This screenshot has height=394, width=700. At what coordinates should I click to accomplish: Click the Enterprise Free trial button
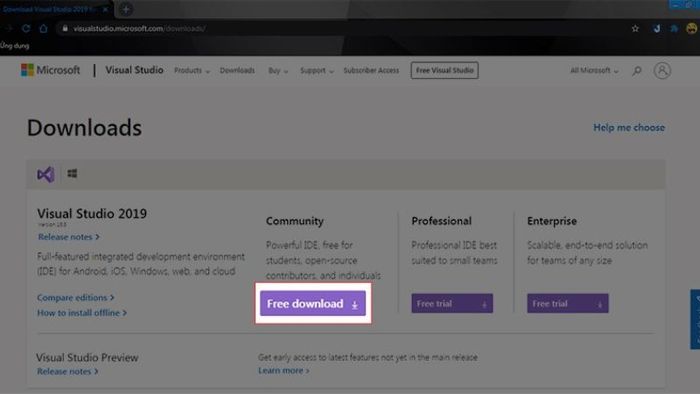pos(567,303)
